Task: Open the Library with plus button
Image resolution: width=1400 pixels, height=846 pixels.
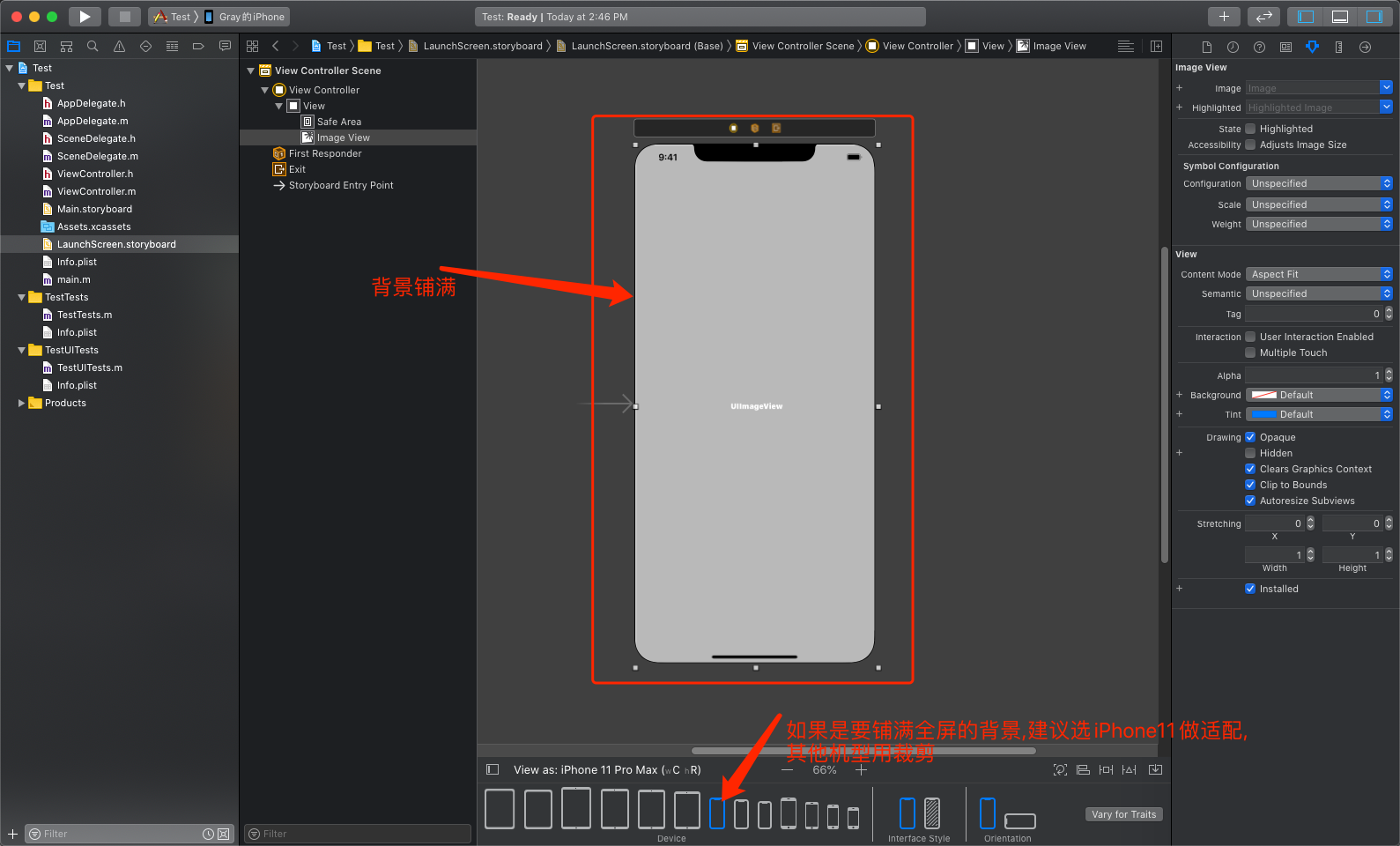Action: 1224,16
